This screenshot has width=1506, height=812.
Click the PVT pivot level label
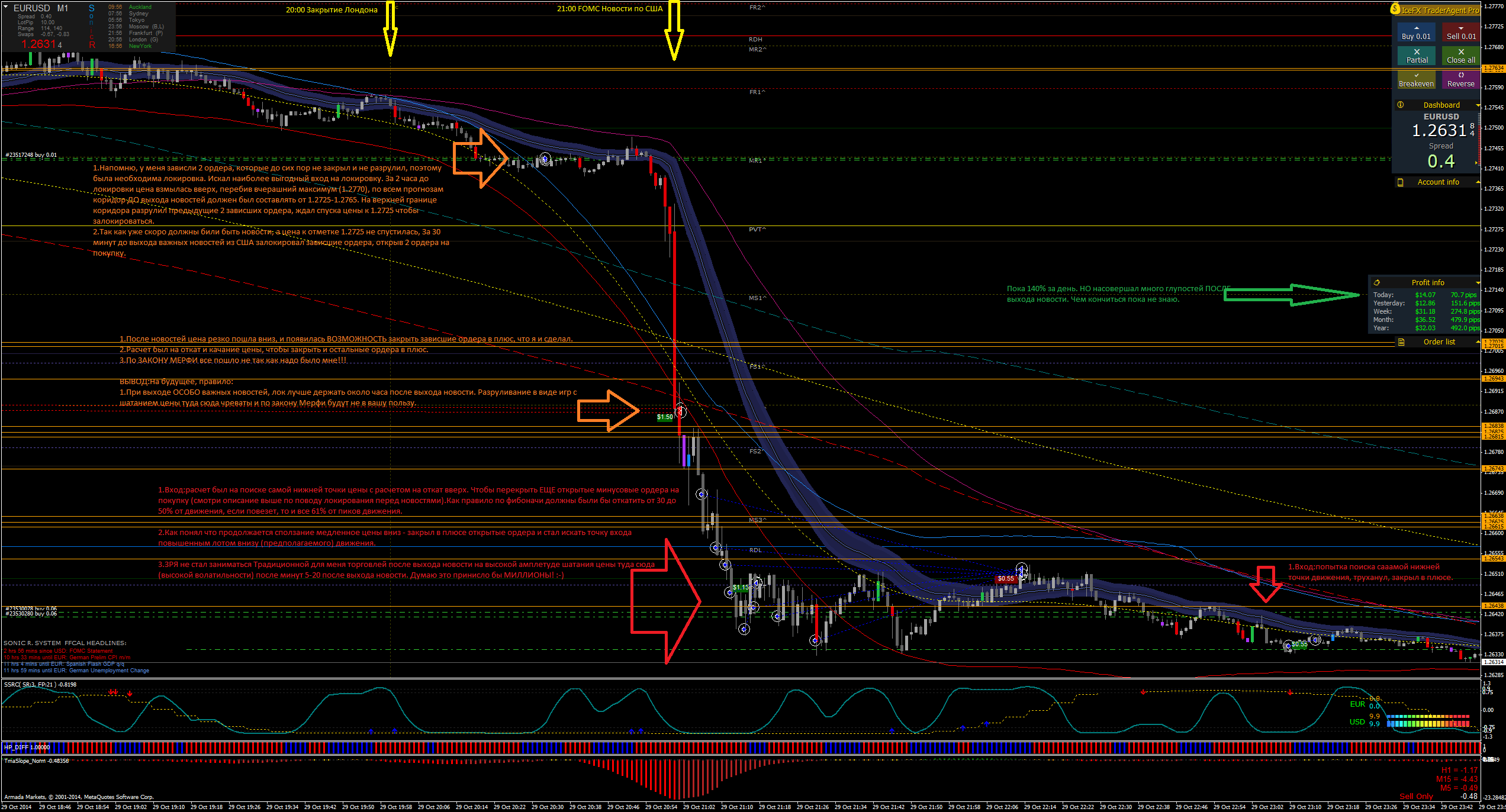757,229
